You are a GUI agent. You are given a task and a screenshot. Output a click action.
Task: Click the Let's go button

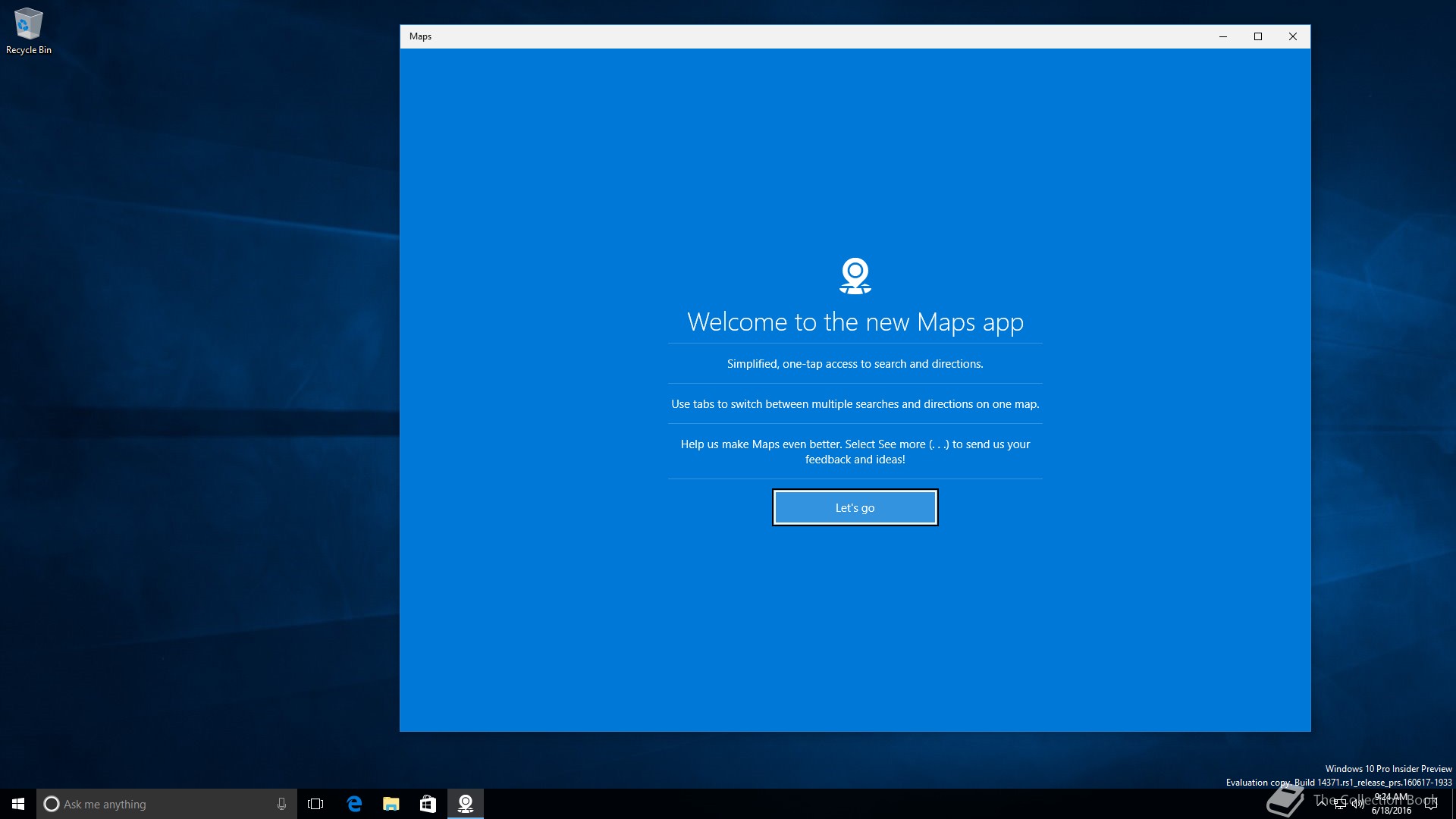click(x=855, y=507)
